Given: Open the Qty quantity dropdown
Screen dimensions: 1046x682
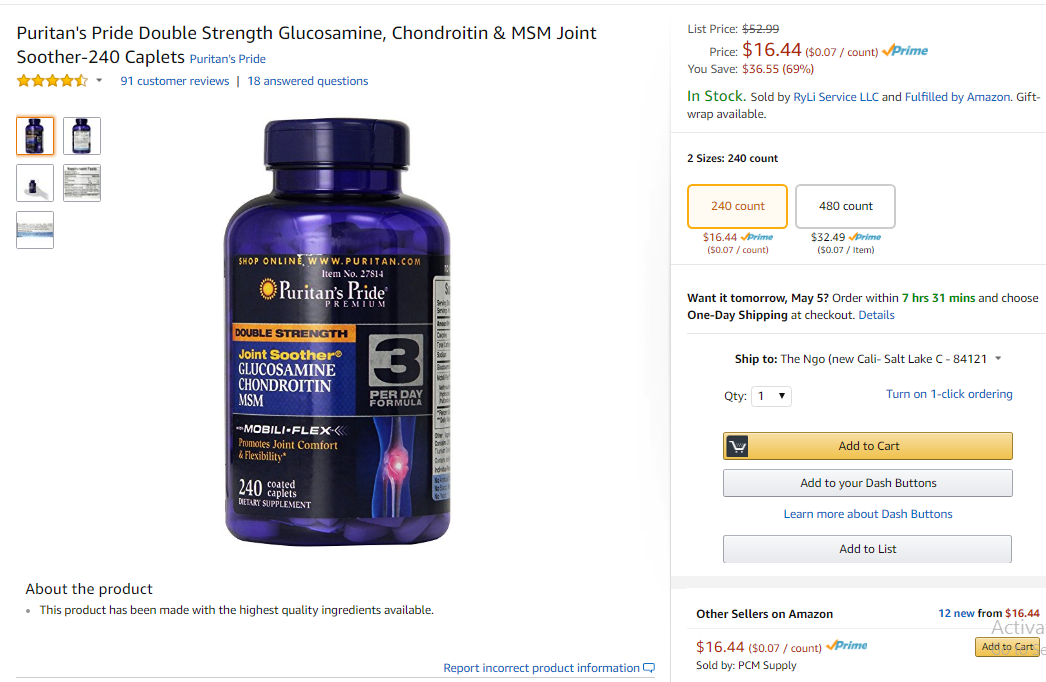Looking at the screenshot, I should [x=771, y=396].
